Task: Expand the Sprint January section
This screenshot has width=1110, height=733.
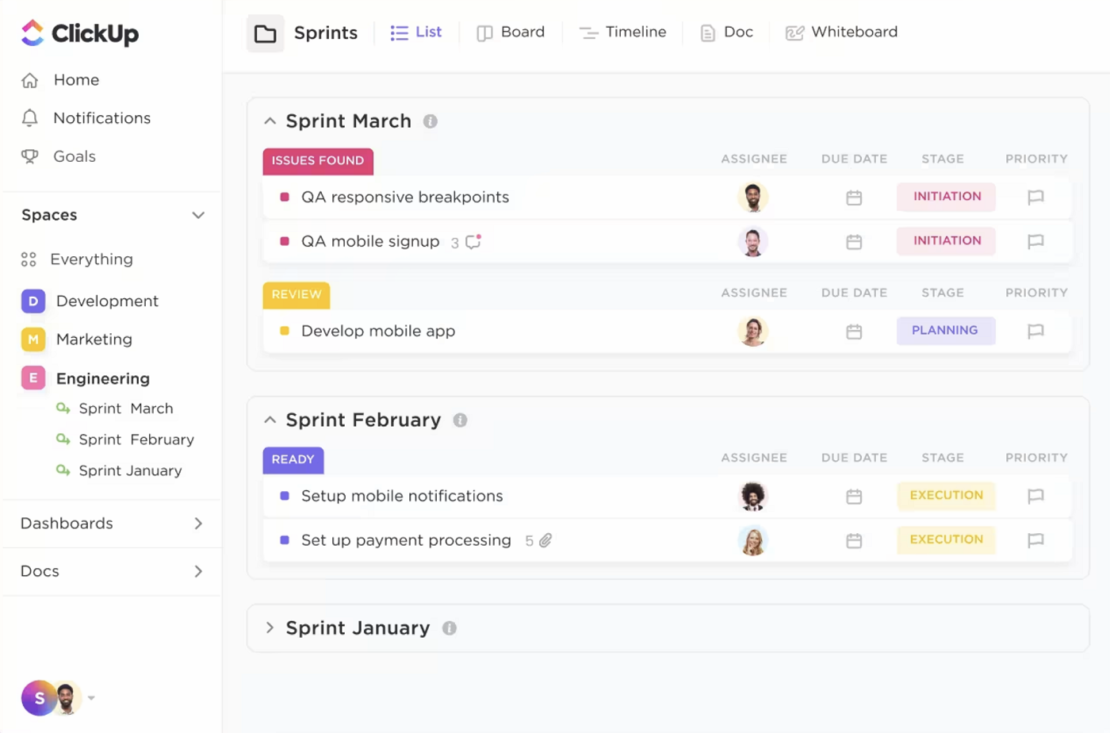Action: click(268, 628)
